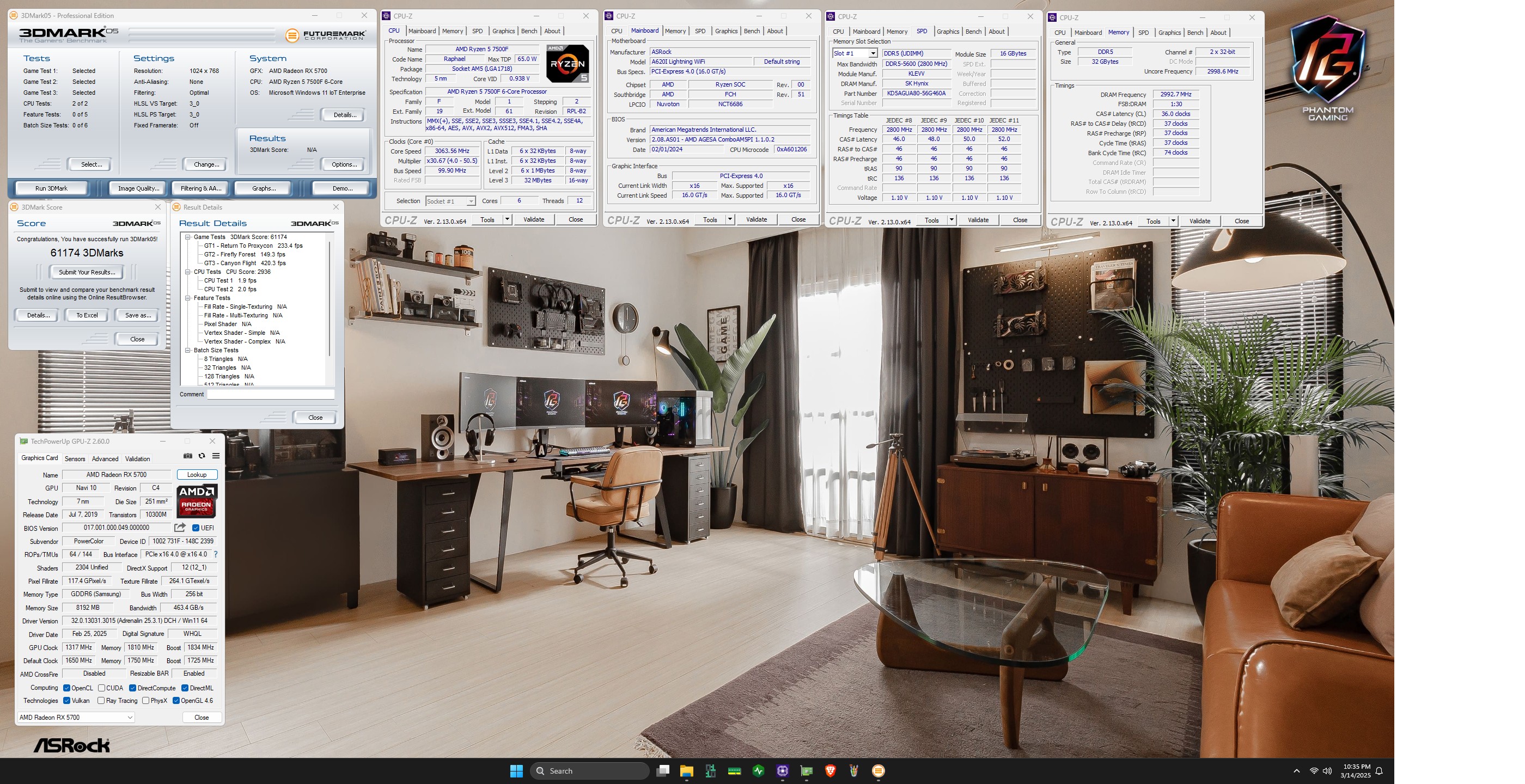This screenshot has width=1525, height=784.
Task: Open the green hexagon monitor taskbar icon
Action: coord(758,770)
